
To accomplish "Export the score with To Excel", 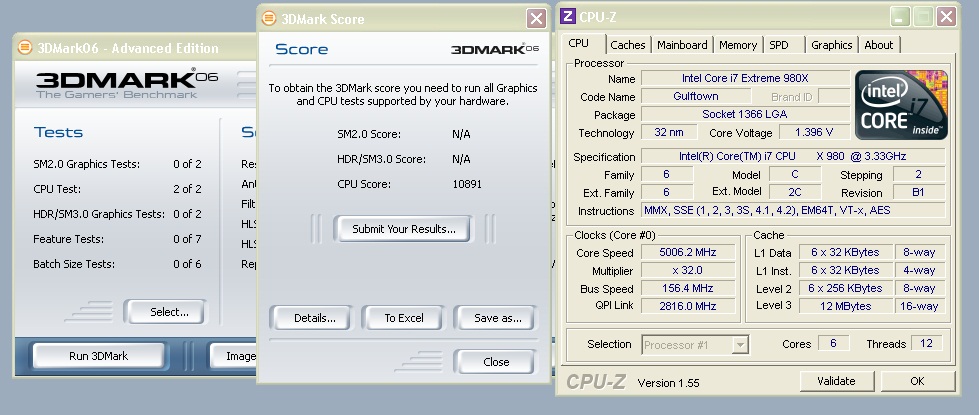I will click(404, 318).
